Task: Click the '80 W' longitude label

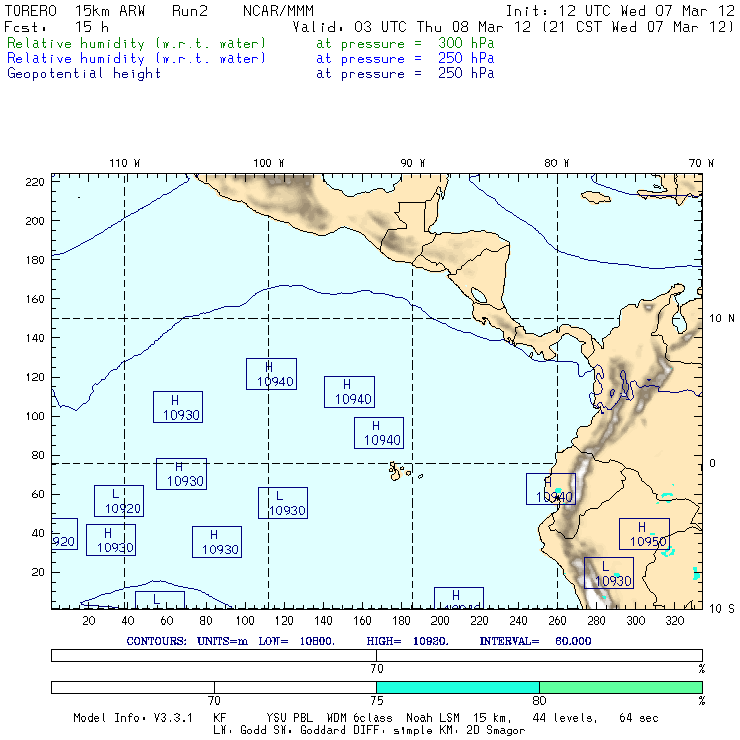Action: pos(556,163)
